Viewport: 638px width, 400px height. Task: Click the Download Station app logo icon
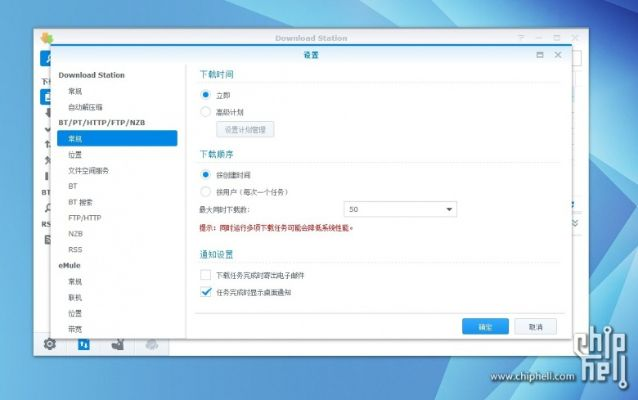click(x=47, y=38)
